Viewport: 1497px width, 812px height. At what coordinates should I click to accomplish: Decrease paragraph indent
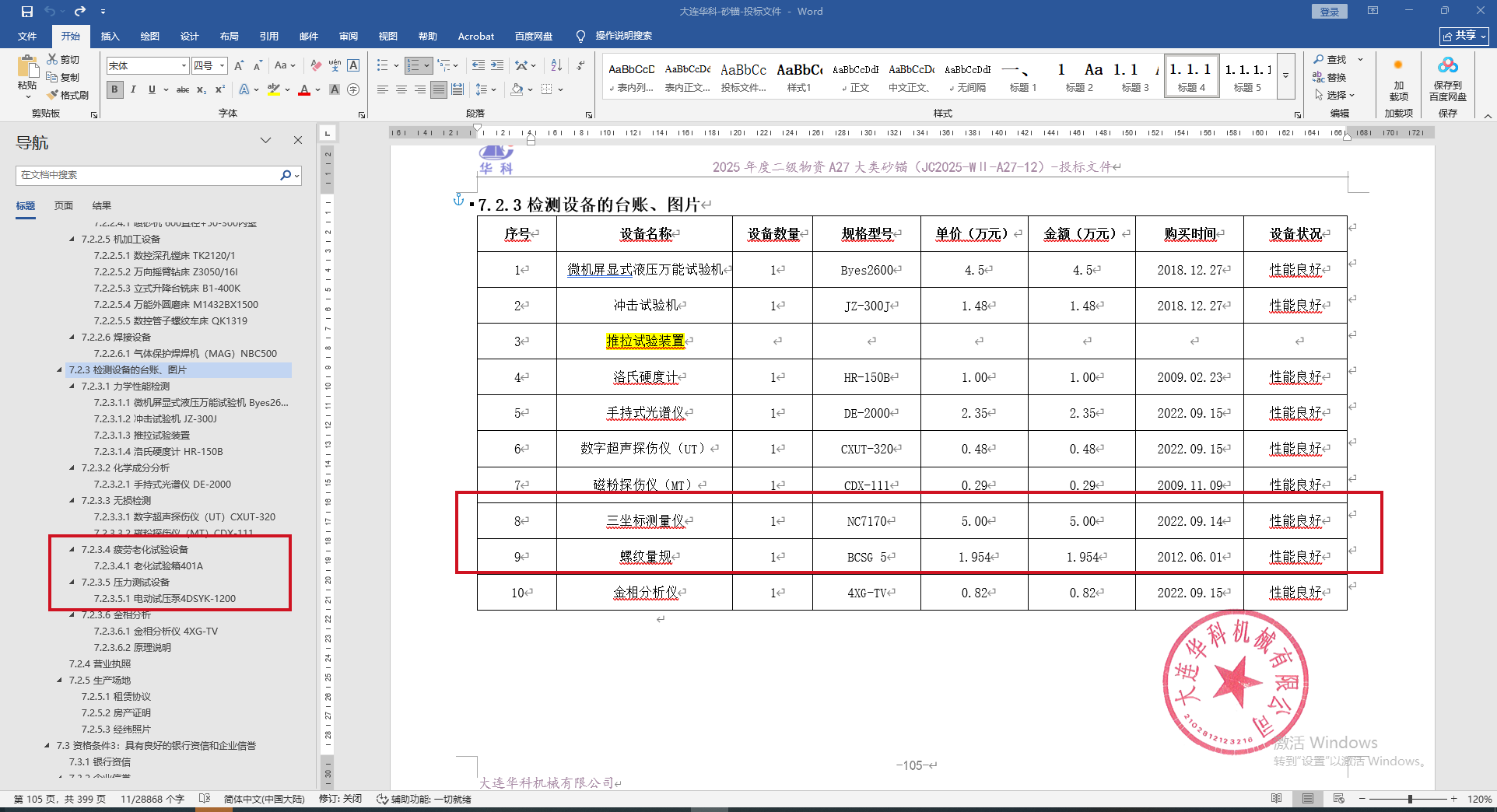[x=479, y=66]
